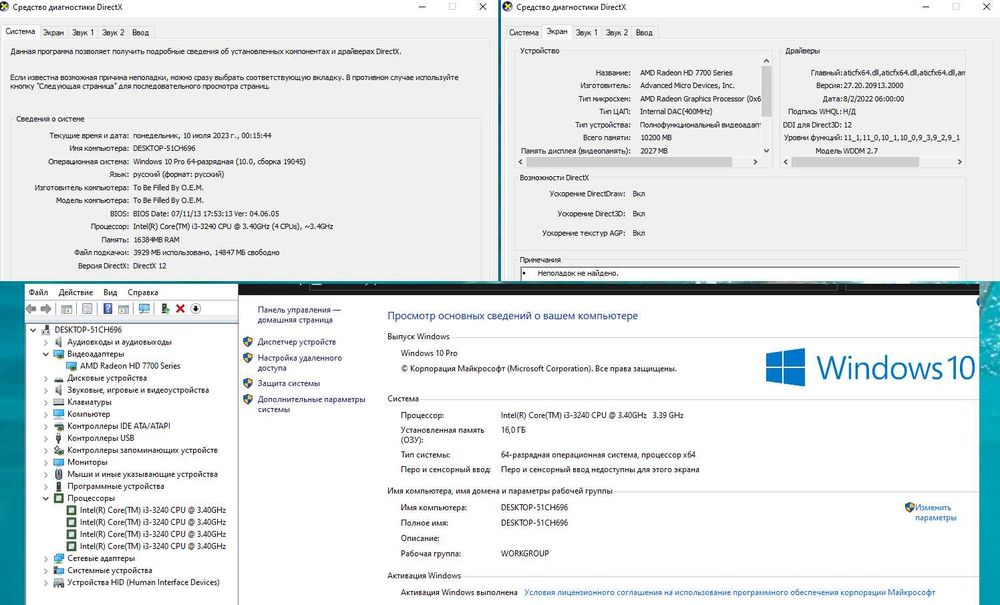Expand Звуковые, игровые и видеоустройства node

click(46, 390)
